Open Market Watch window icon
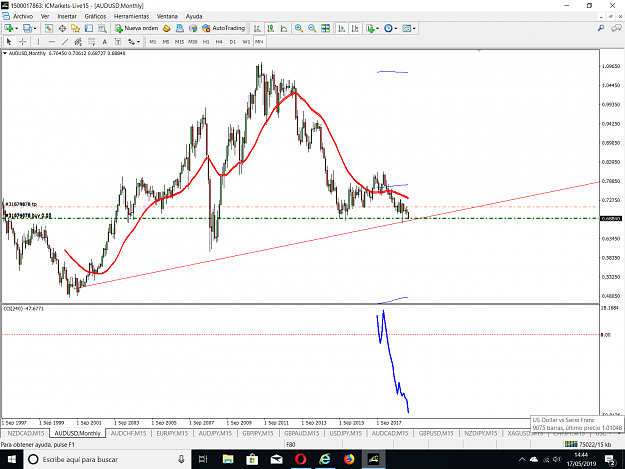The height and width of the screenshot is (469, 625). 49,28
